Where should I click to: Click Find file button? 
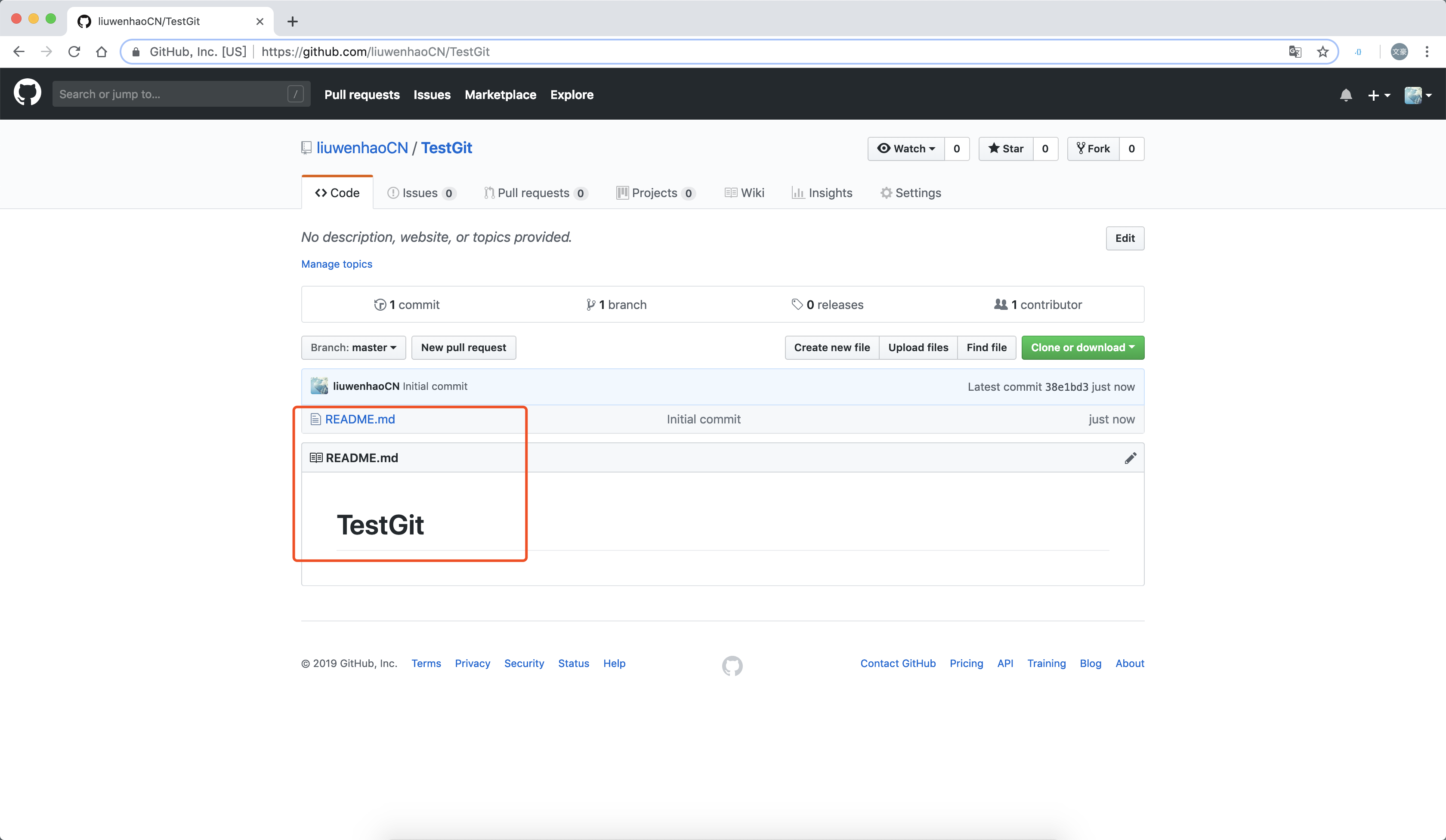coord(986,348)
